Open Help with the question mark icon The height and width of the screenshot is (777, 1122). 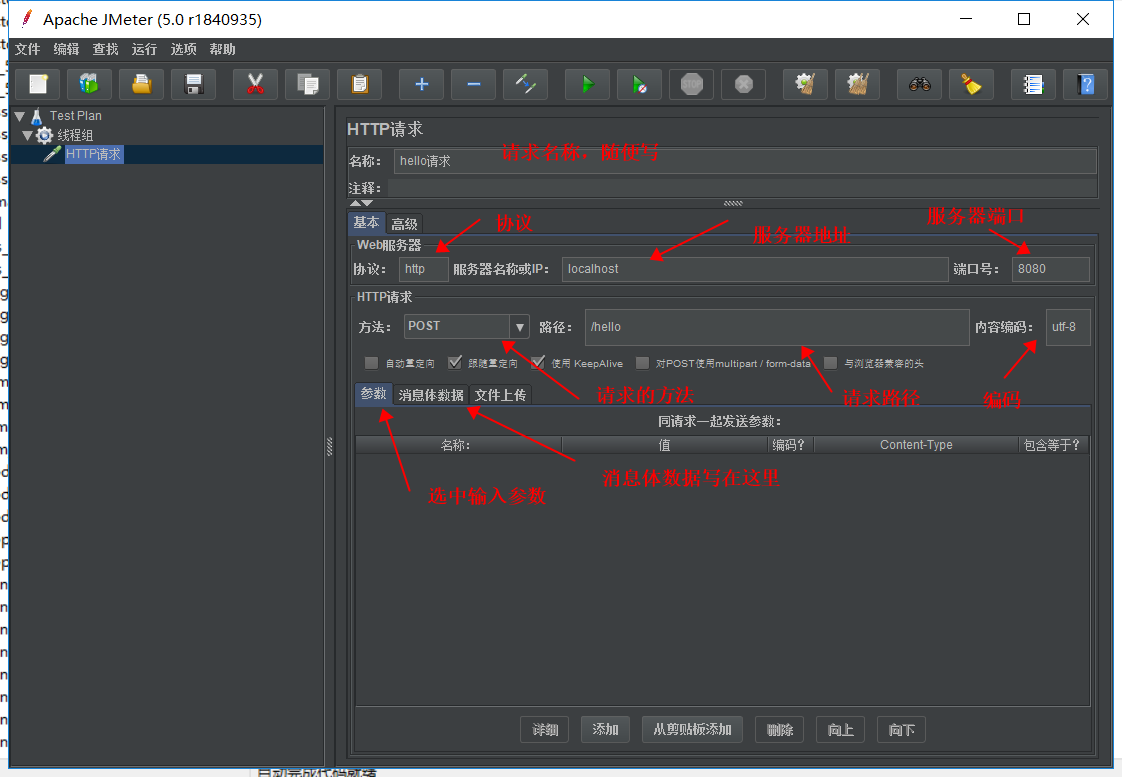click(x=1086, y=84)
